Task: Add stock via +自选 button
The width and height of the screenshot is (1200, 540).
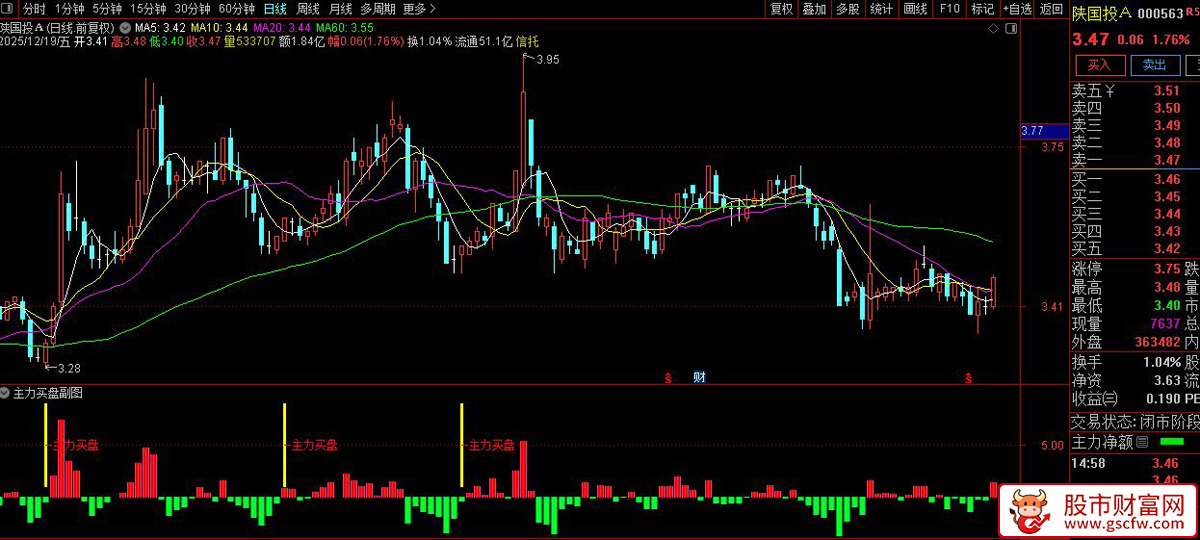Action: [x=1016, y=9]
